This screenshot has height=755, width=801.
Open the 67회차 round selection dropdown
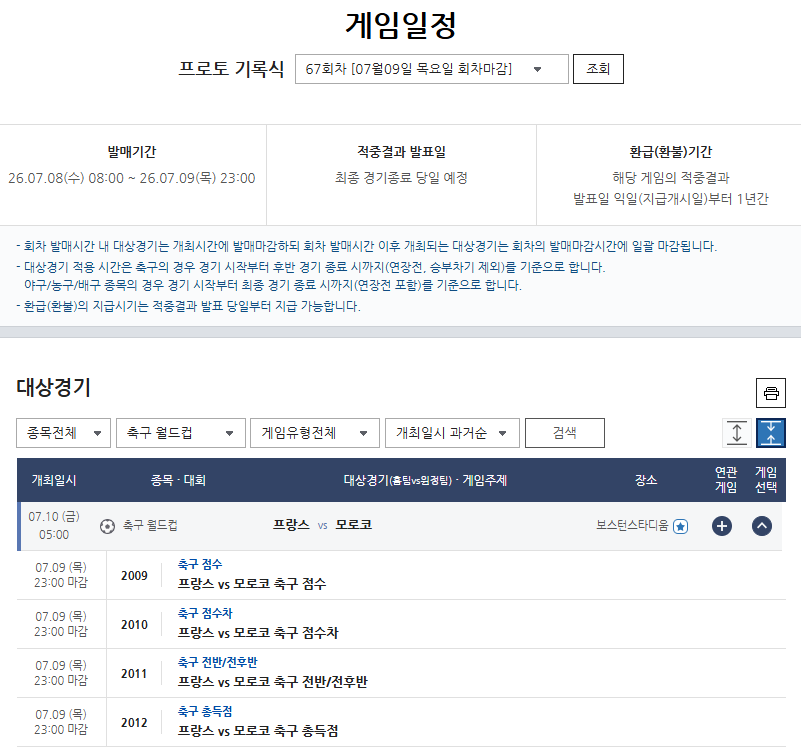(x=432, y=69)
